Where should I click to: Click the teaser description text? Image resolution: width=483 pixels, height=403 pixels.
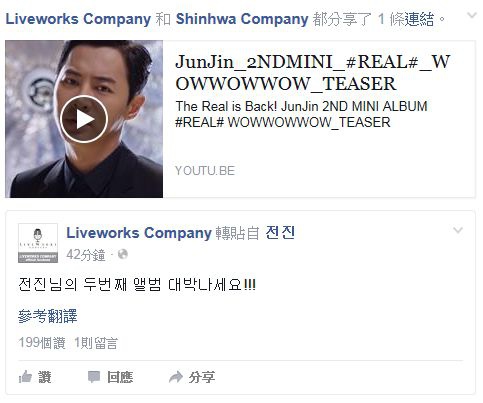[x=301, y=114]
